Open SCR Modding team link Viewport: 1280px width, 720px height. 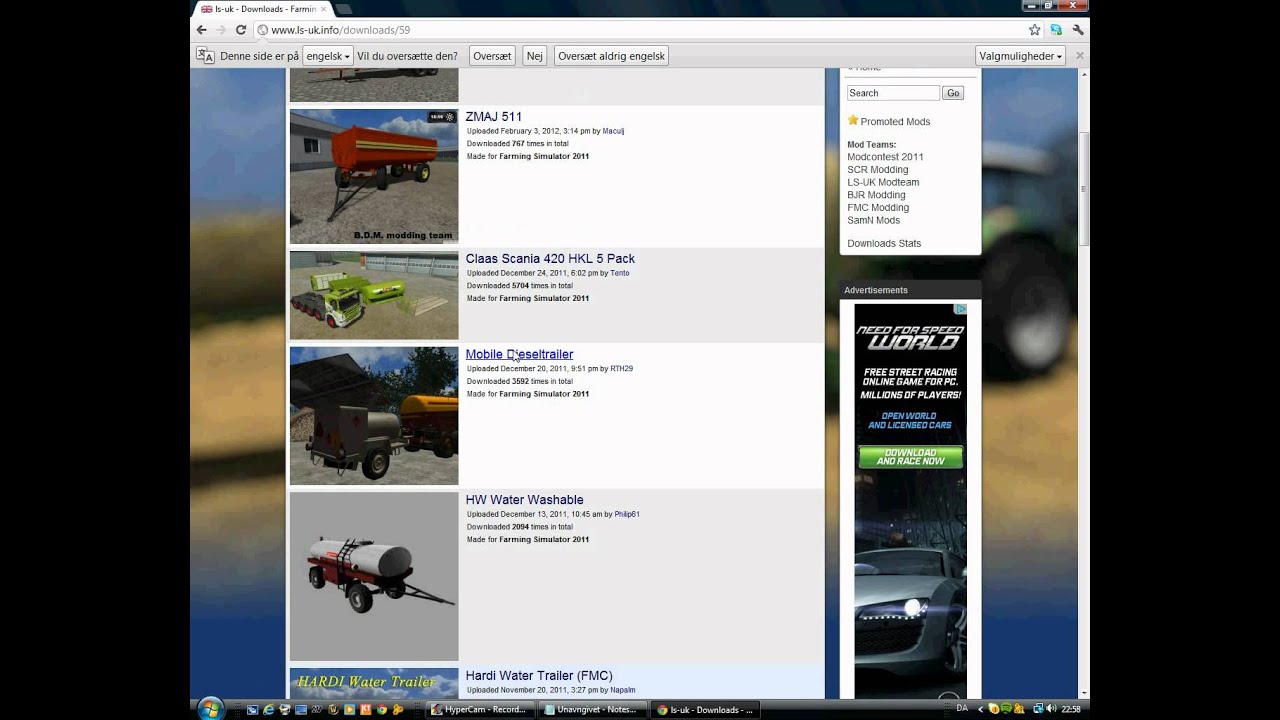tap(877, 170)
